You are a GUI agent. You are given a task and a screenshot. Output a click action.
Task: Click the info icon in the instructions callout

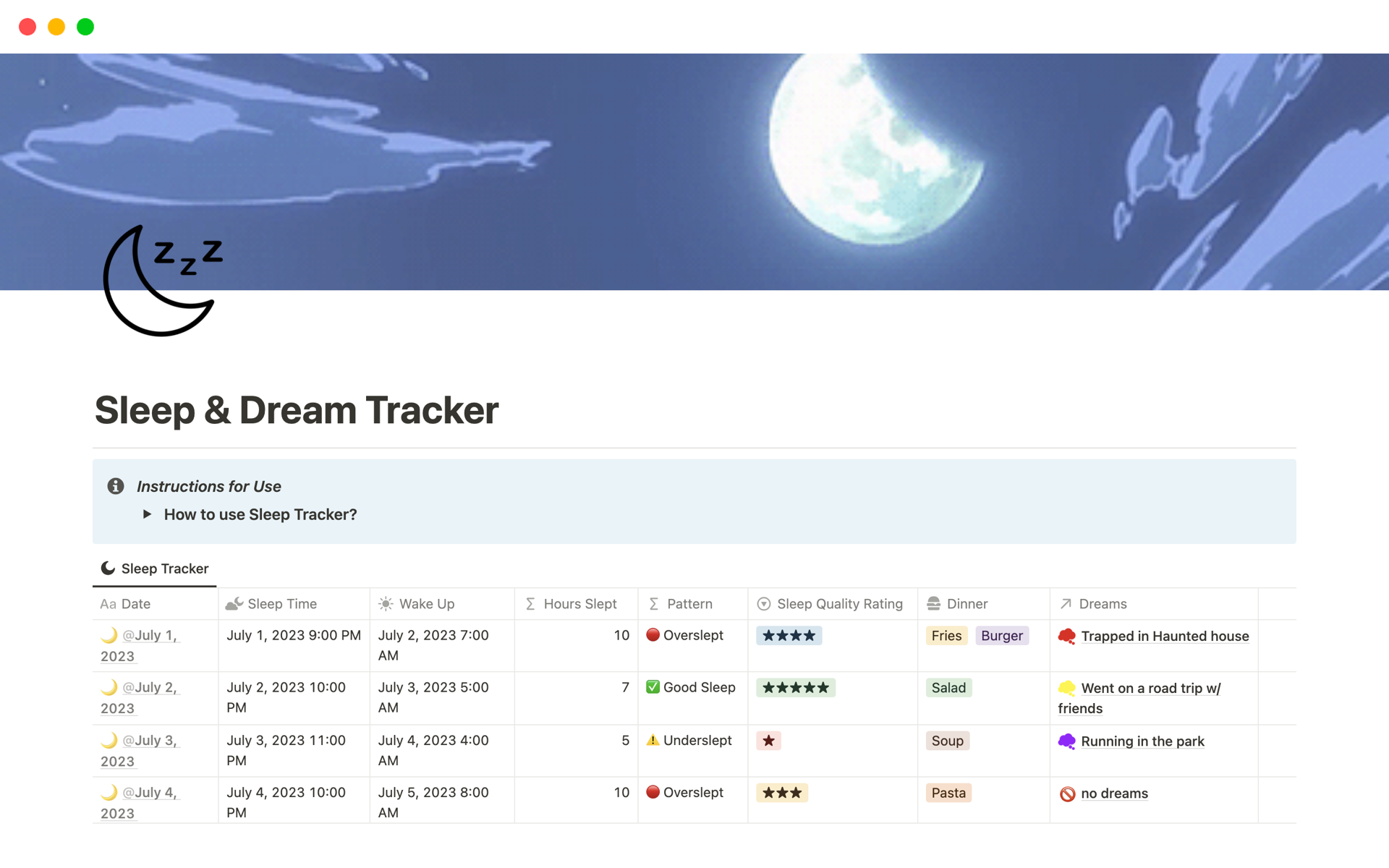(x=116, y=486)
